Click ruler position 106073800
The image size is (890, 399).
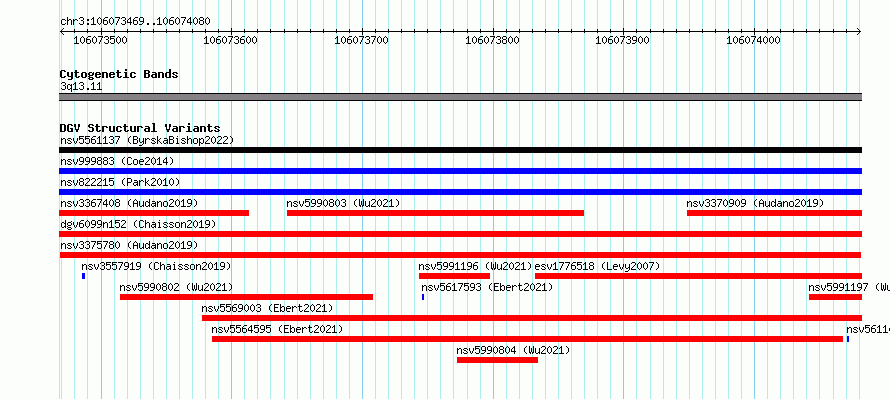point(492,40)
